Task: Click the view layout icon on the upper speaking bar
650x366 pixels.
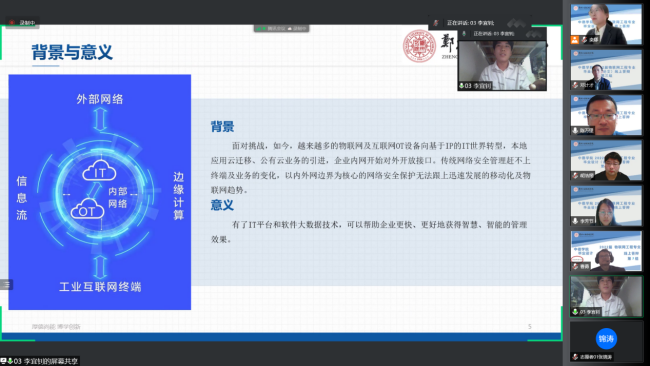Action: click(x=516, y=23)
